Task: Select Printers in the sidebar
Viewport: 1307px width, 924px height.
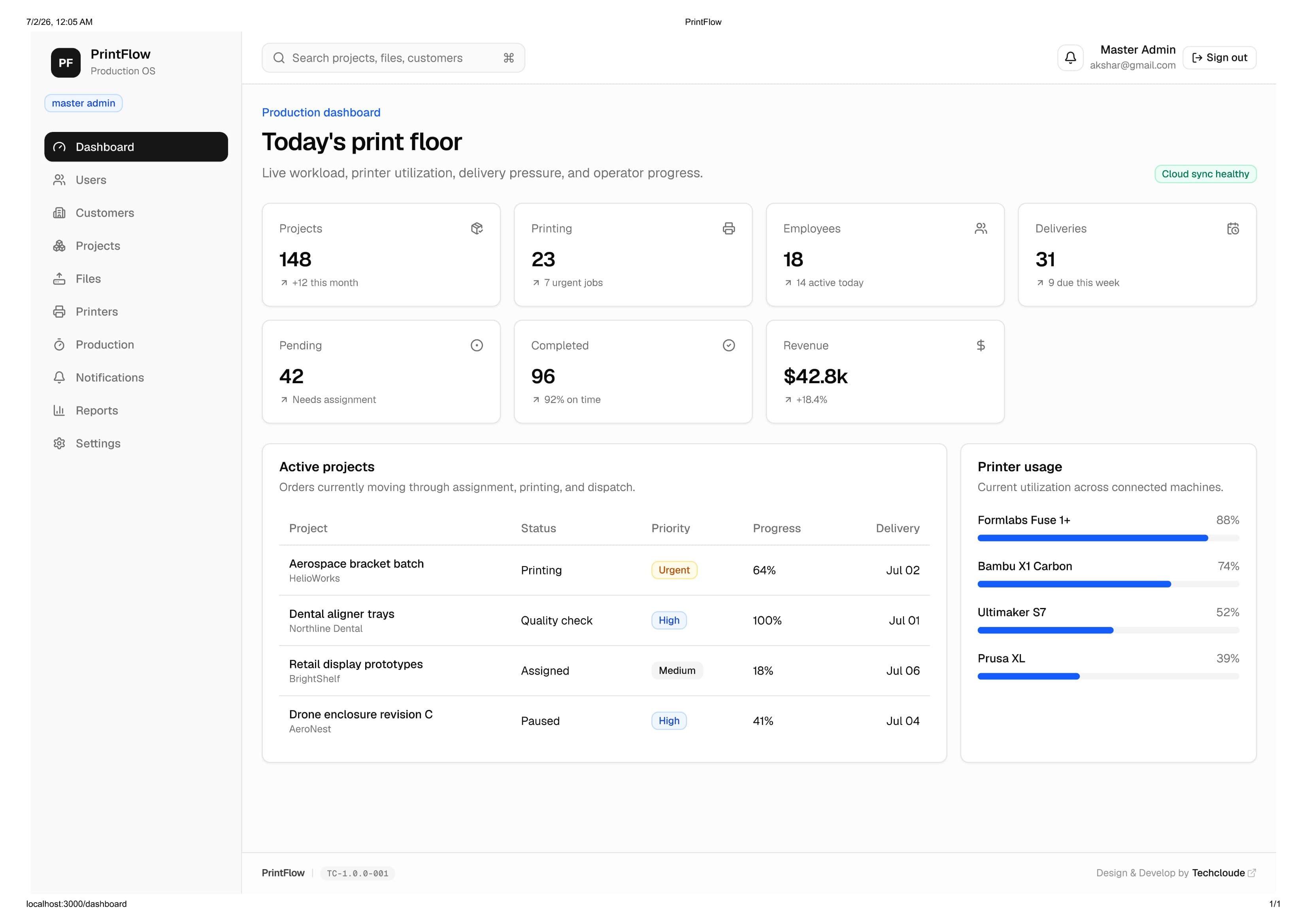Action: point(136,312)
